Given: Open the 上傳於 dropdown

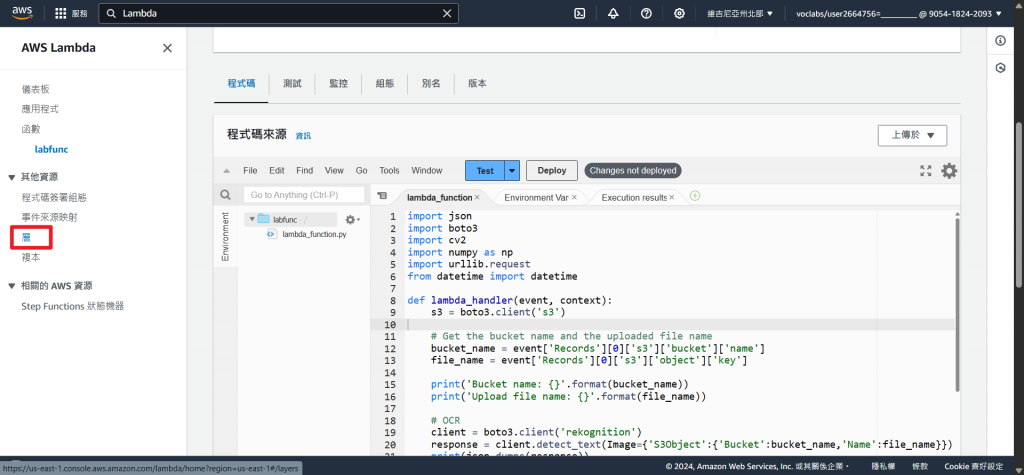Looking at the screenshot, I should [x=912, y=135].
